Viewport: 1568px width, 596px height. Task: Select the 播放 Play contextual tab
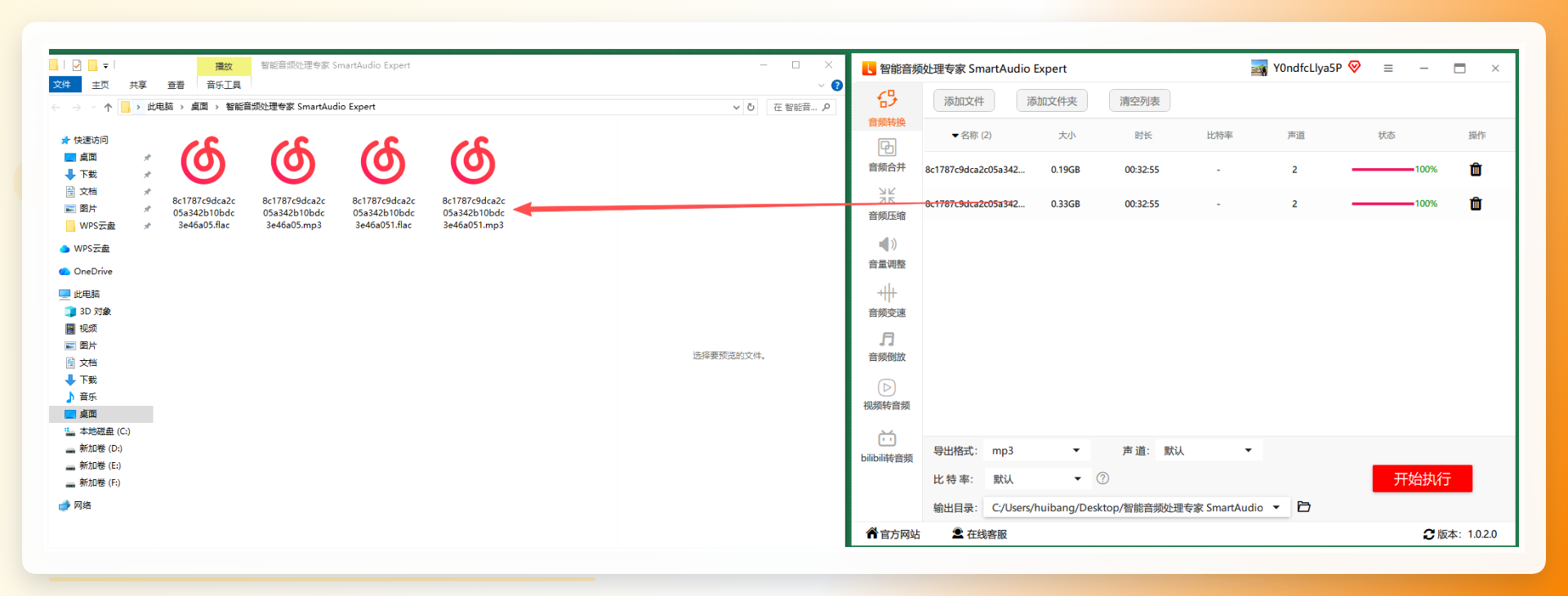(x=224, y=66)
